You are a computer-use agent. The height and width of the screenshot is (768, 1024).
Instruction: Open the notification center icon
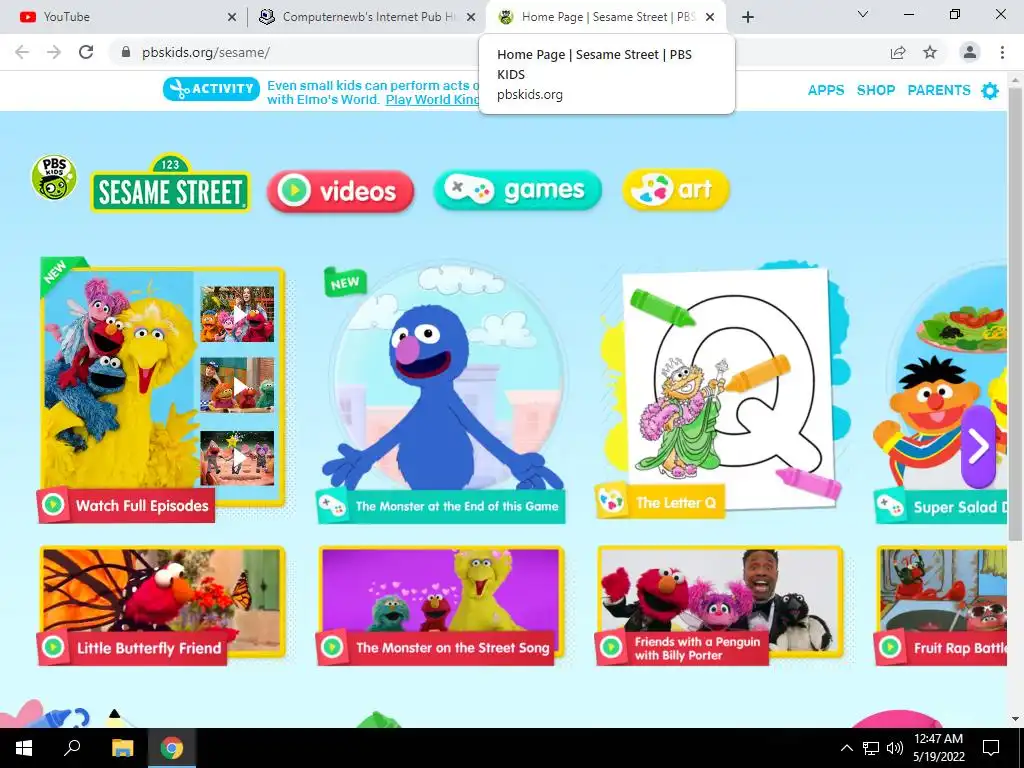tap(991, 748)
